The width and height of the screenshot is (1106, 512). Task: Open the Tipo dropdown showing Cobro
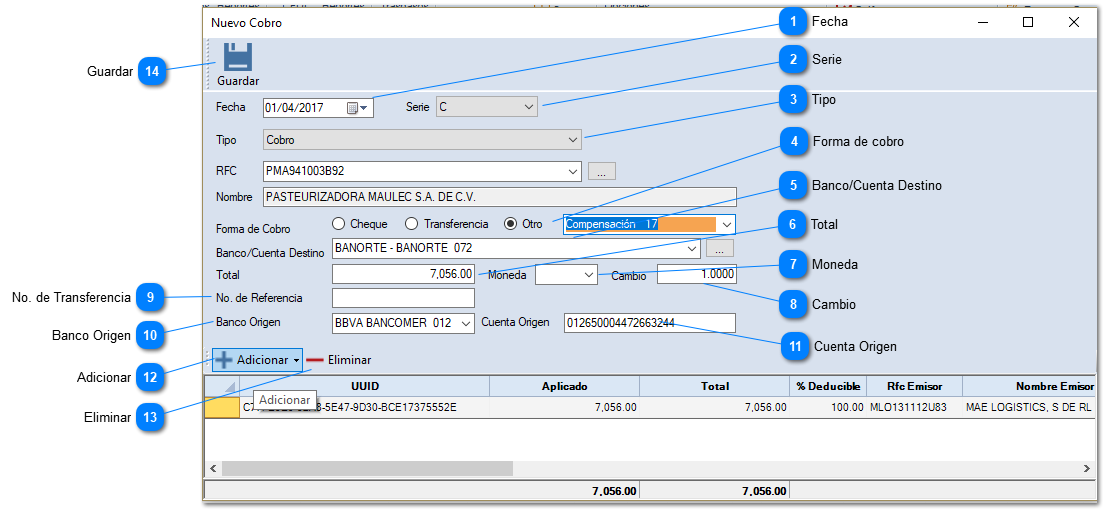coord(573,140)
